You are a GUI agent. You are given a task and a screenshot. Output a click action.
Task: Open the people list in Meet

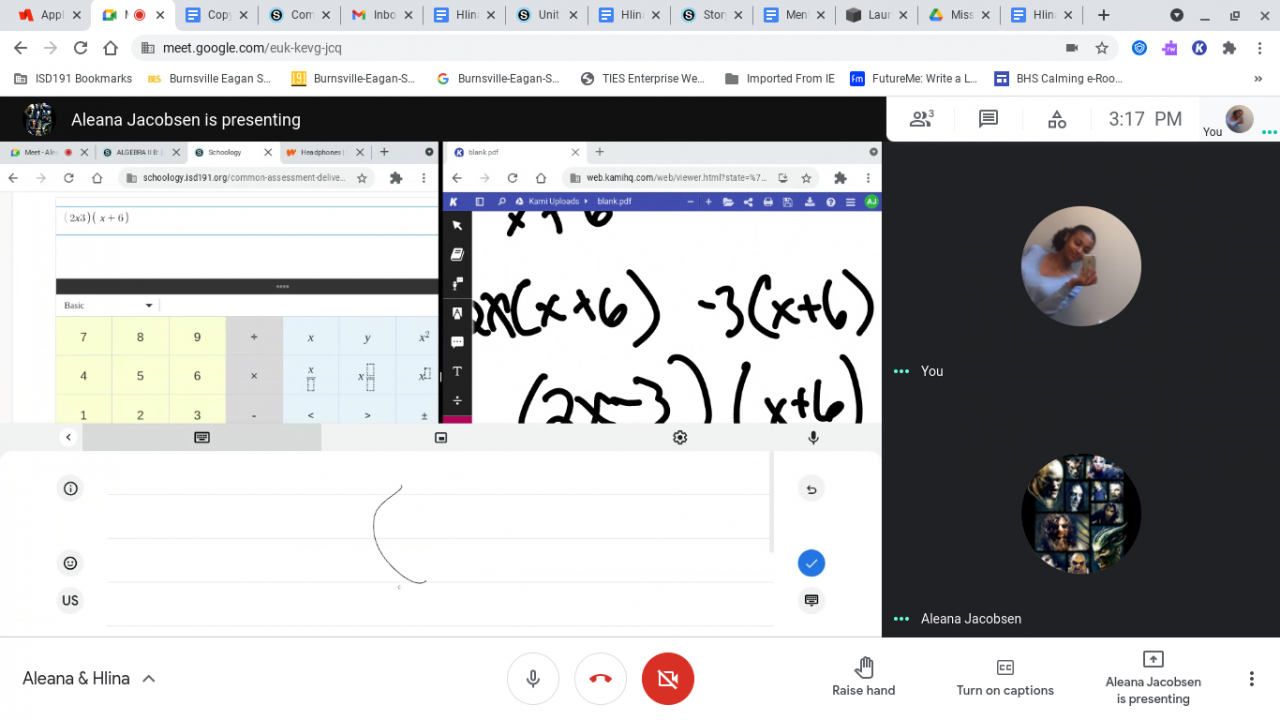[x=921, y=119]
